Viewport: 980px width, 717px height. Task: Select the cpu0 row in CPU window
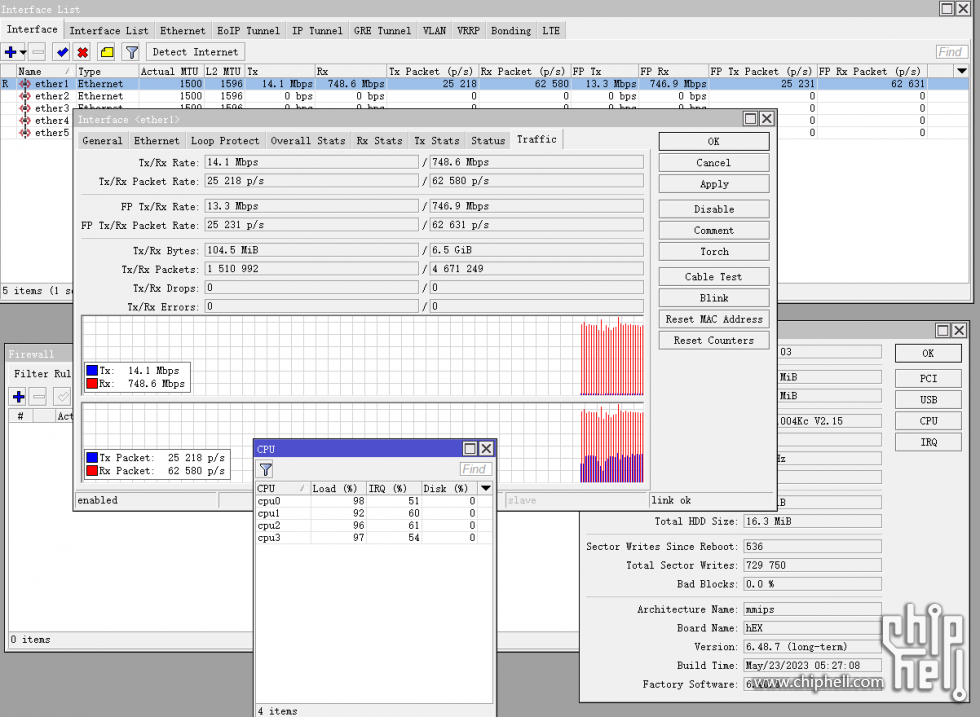pyautogui.click(x=374, y=501)
